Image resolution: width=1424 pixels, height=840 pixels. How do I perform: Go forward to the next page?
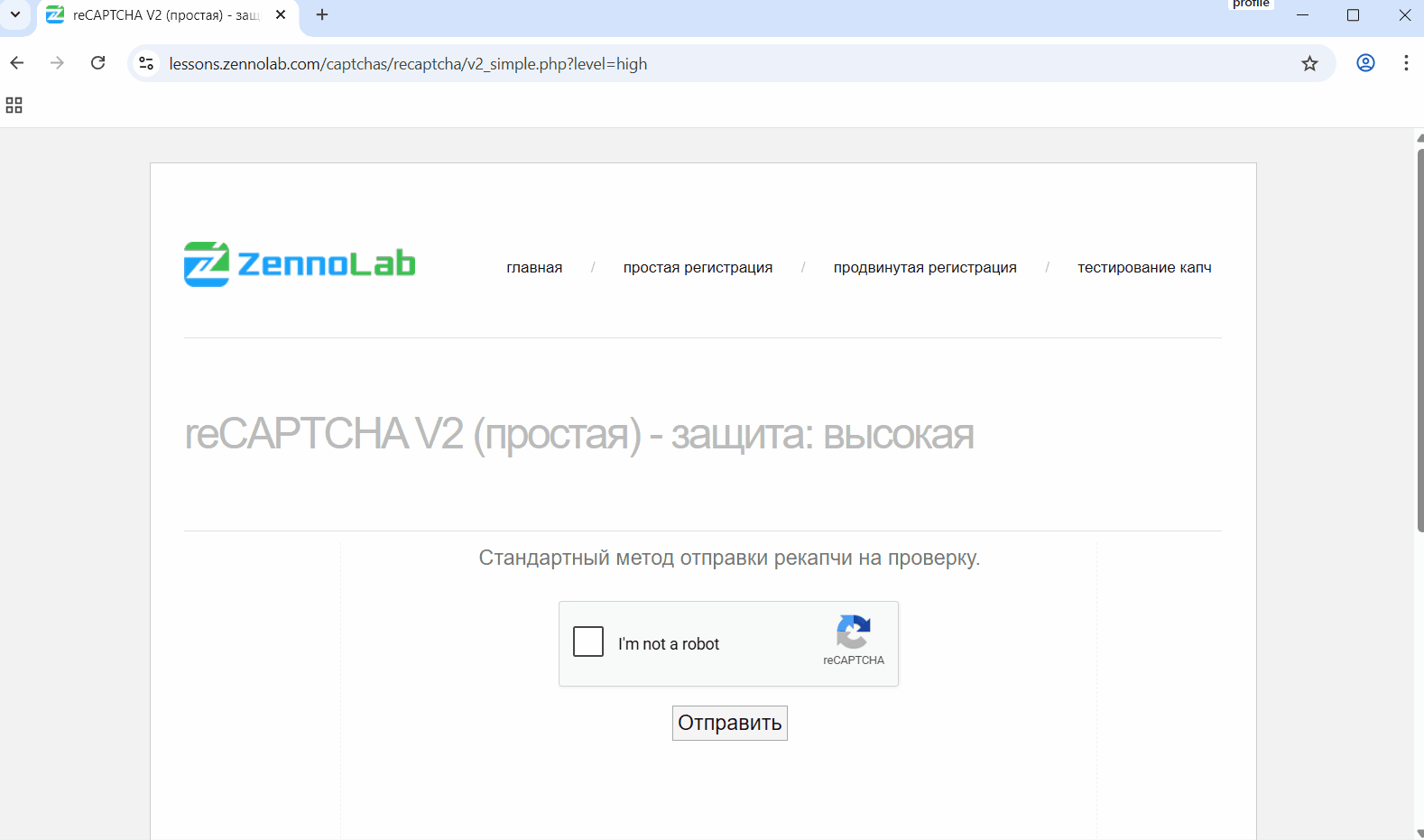57,63
